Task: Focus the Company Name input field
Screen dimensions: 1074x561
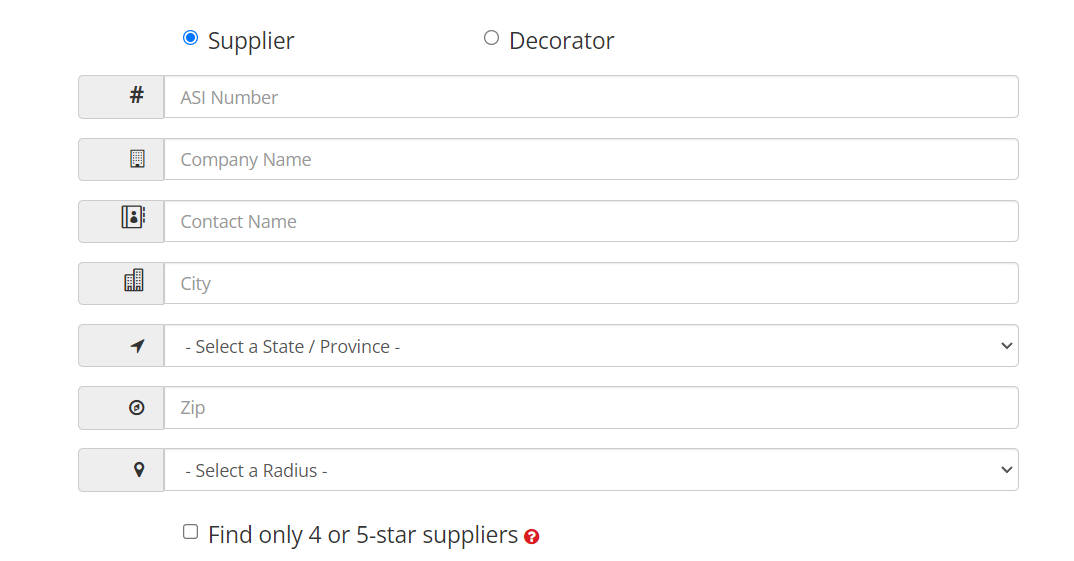Action: click(x=591, y=159)
